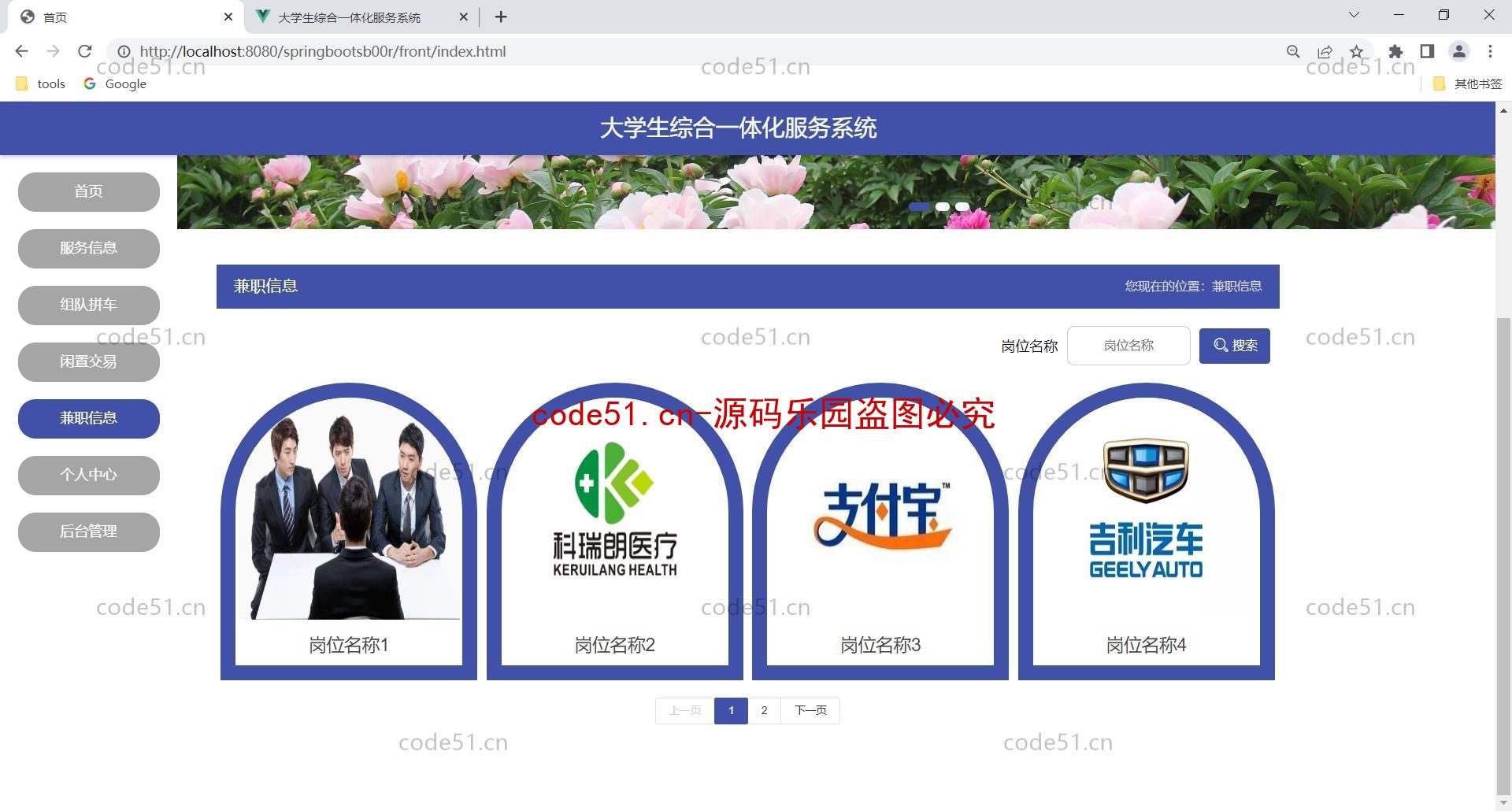
Task: Open 个人中心 in the sidebar
Action: click(89, 476)
